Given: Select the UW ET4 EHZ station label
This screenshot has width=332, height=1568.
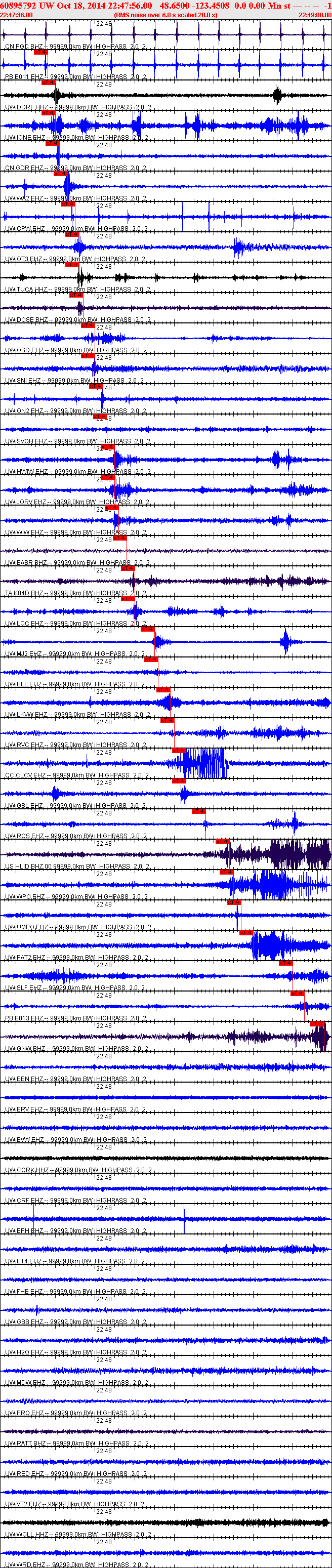Looking at the screenshot, I should (x=75, y=1262).
